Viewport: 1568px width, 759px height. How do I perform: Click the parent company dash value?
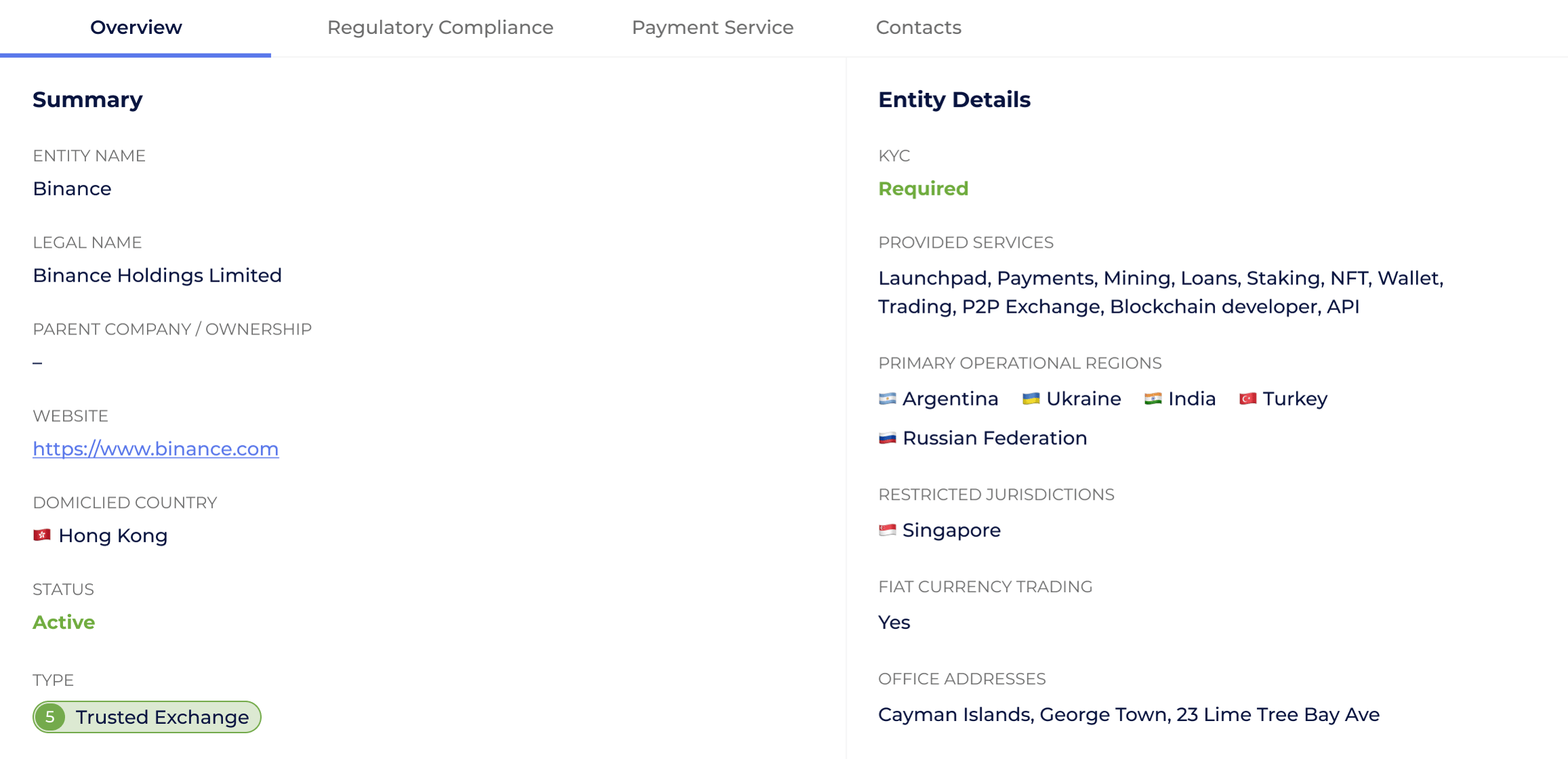37,363
